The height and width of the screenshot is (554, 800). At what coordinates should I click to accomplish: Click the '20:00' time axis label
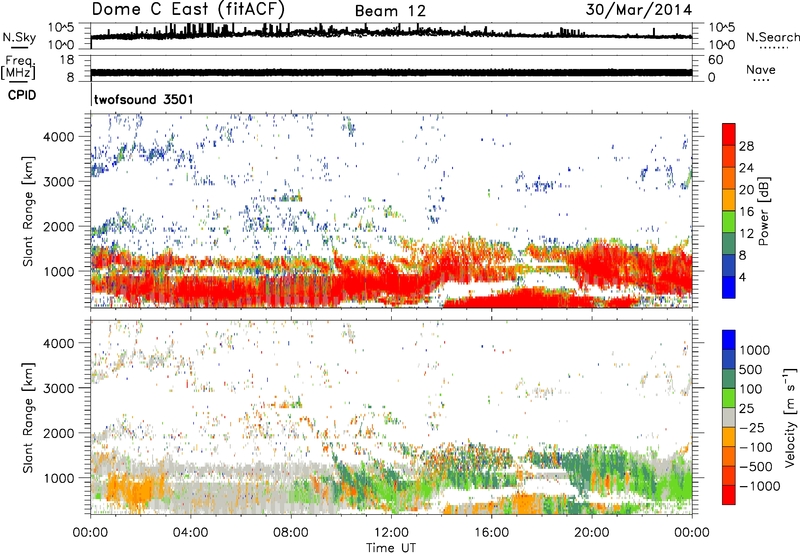(x=592, y=533)
